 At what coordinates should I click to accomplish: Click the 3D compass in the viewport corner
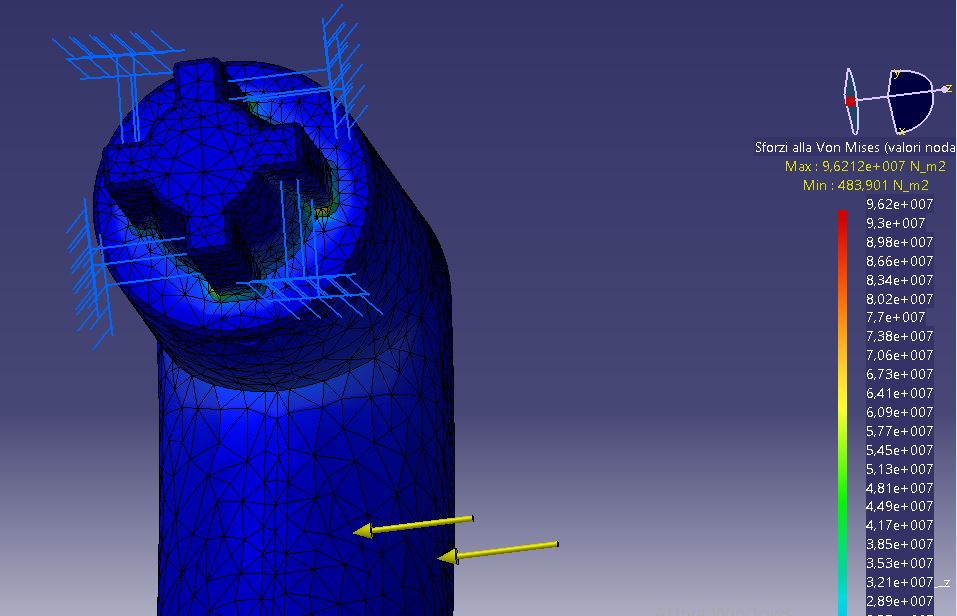tap(896, 101)
